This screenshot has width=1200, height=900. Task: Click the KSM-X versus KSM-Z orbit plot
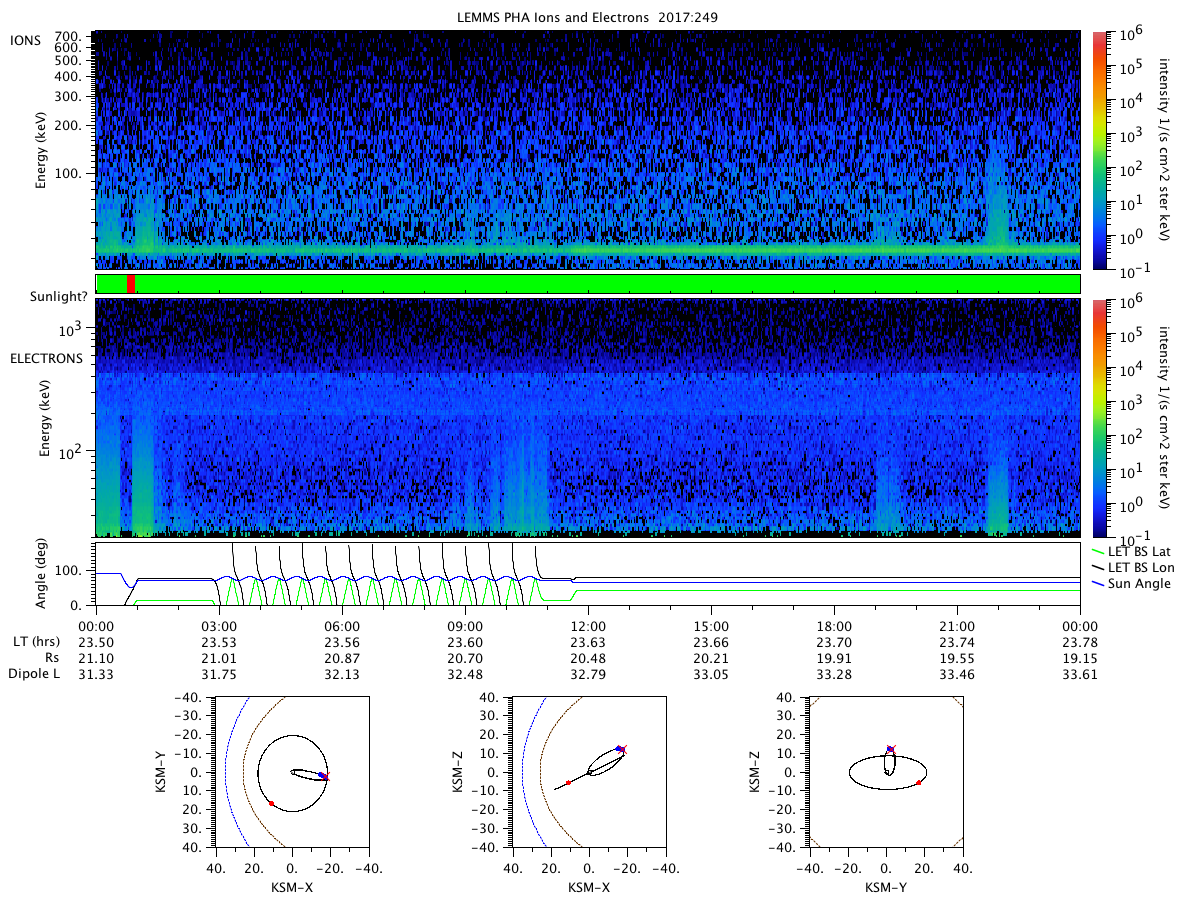588,772
